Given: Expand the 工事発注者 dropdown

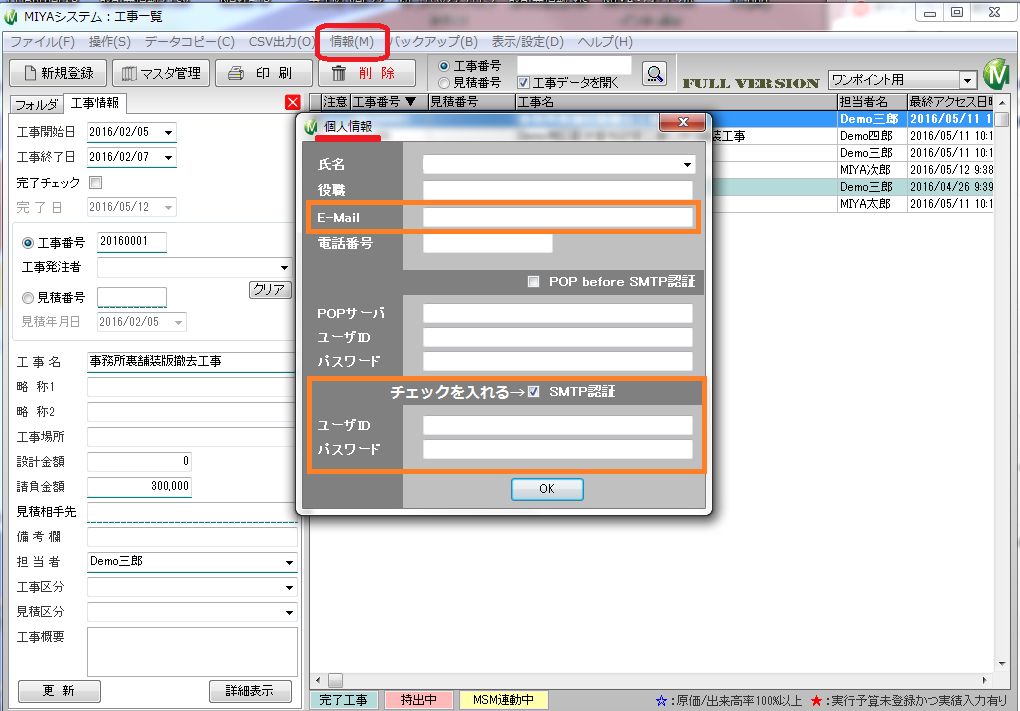Looking at the screenshot, I should click(x=284, y=267).
